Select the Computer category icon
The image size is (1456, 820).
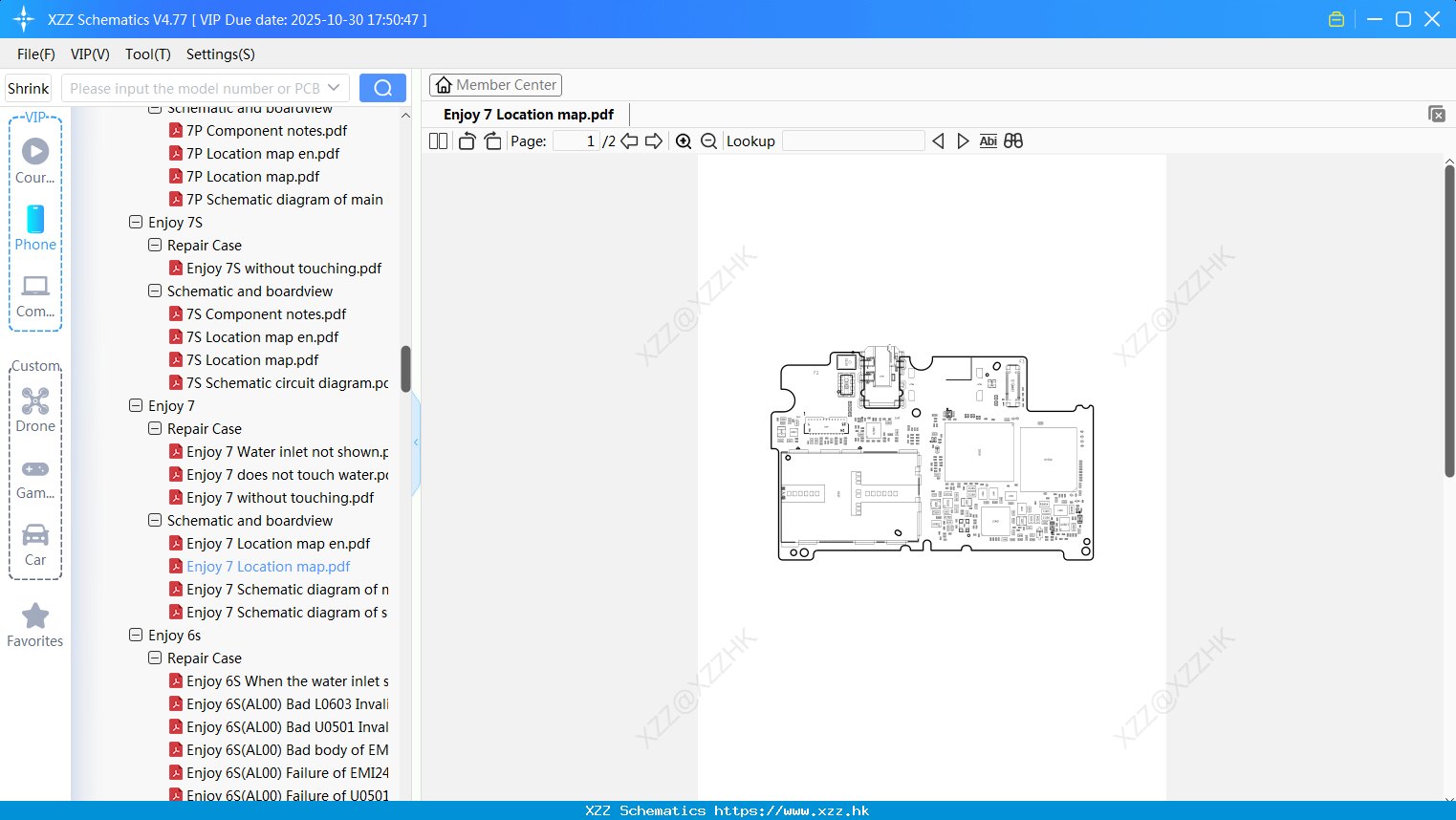click(35, 296)
